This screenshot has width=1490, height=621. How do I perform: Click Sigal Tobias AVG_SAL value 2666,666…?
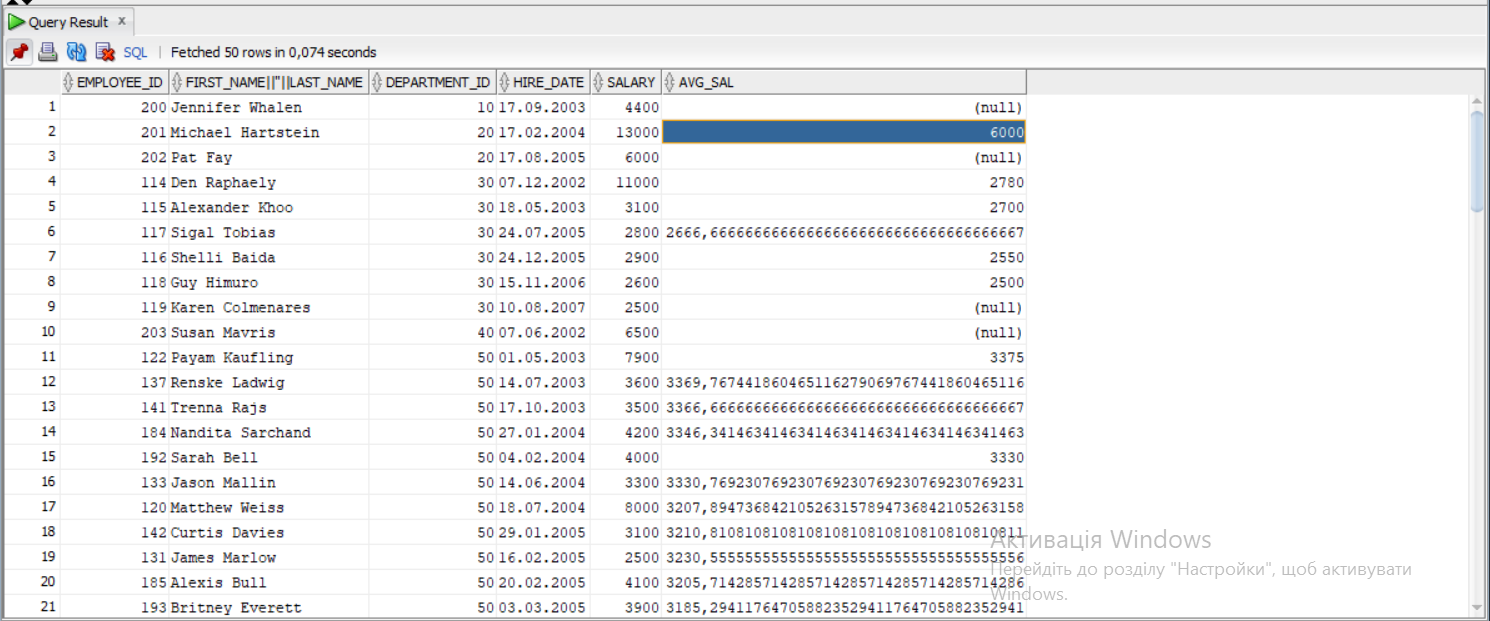coord(844,232)
